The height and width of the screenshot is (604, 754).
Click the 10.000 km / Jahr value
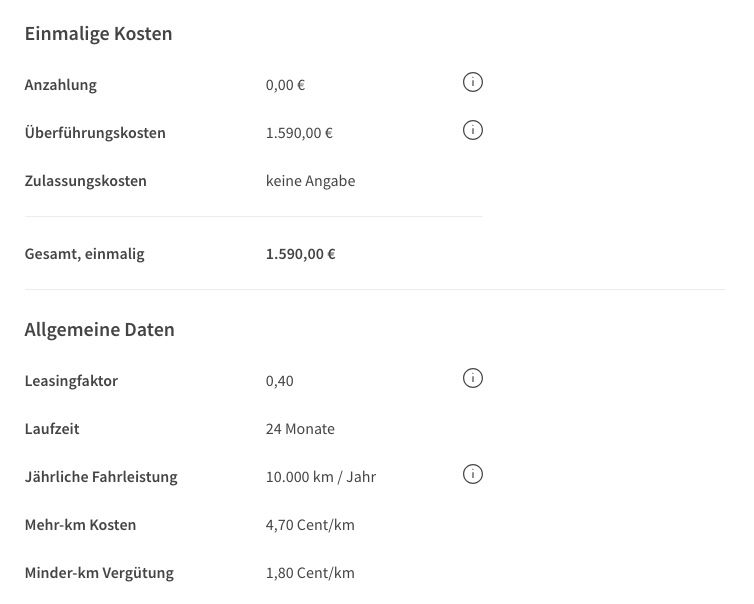click(x=321, y=477)
